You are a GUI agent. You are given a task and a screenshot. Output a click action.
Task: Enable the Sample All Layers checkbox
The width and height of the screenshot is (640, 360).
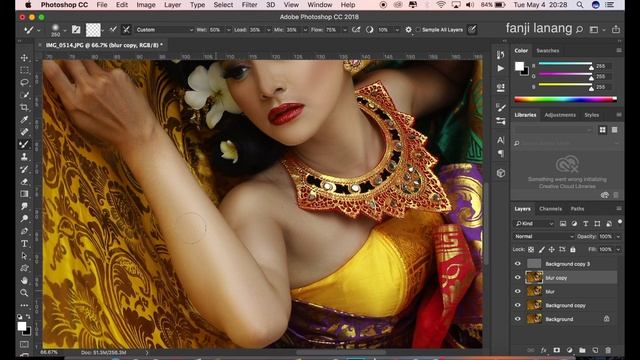click(x=418, y=30)
